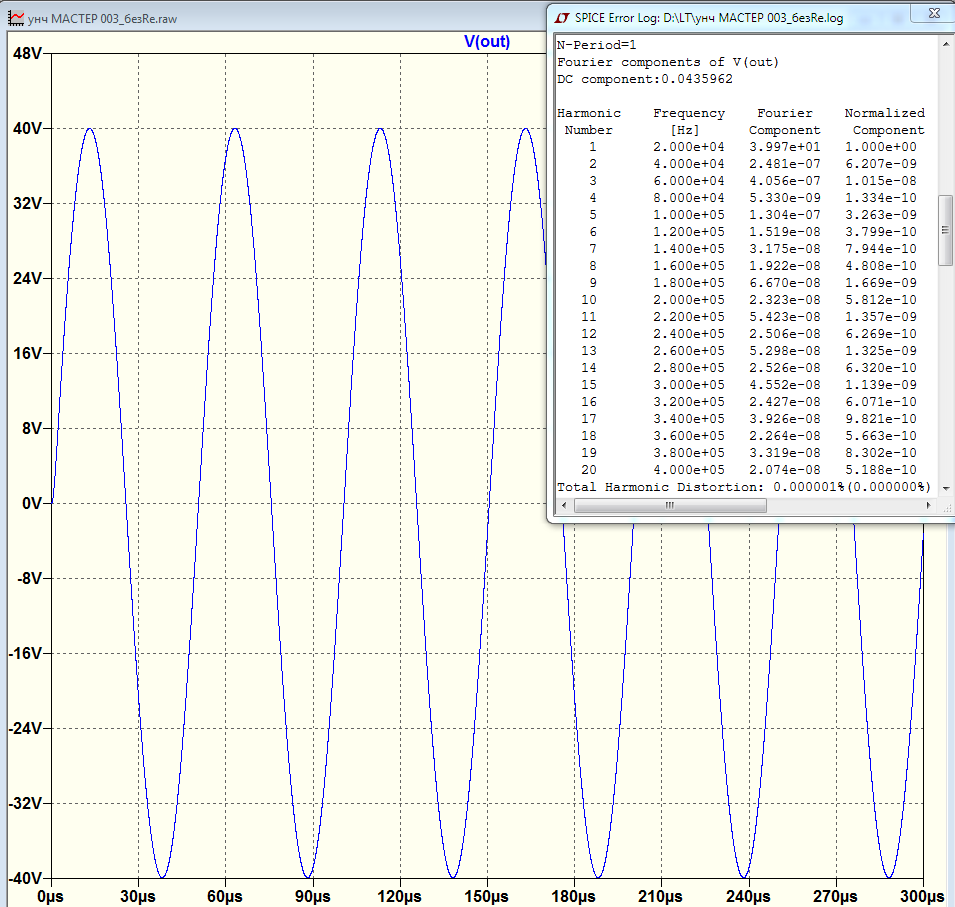Click the log's horizontal scrollbar left arrow
Viewport: 955px width, 907px height.
tap(565, 506)
